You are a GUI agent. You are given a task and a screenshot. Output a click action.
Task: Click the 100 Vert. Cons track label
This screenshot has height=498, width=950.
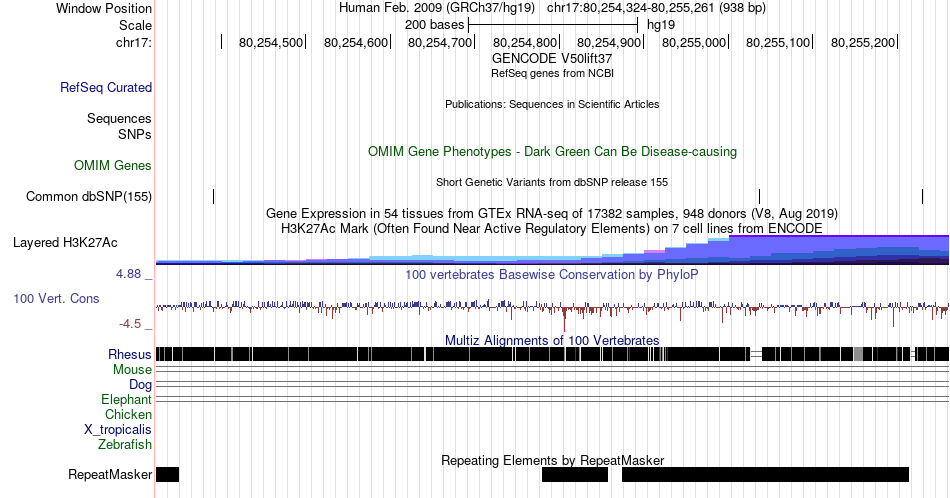point(56,298)
